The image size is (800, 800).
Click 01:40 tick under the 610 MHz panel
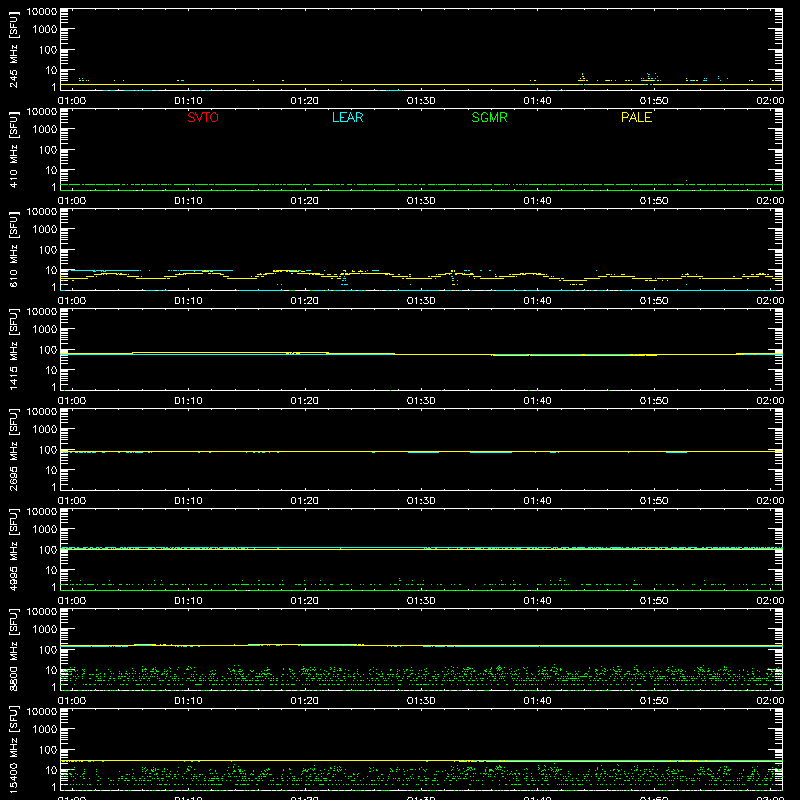coord(537,301)
